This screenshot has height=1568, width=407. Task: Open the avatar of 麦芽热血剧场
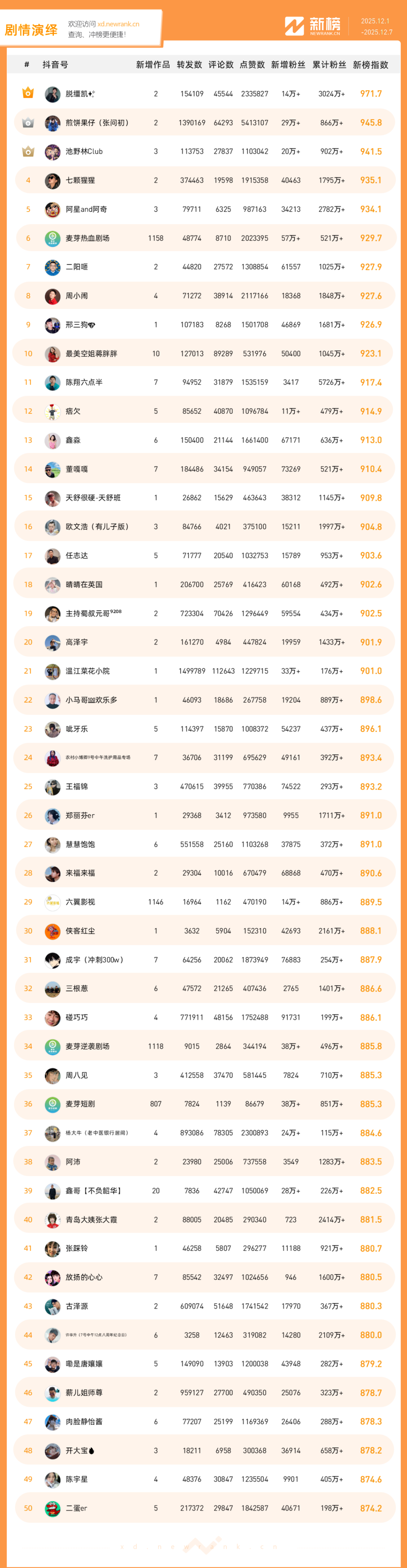click(x=52, y=238)
